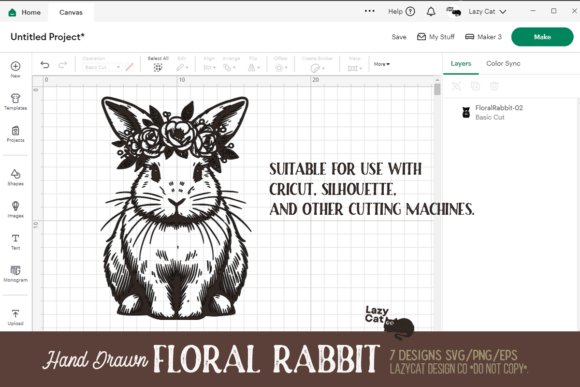Add Text to canvas
The height and width of the screenshot is (387, 580).
tap(15, 242)
